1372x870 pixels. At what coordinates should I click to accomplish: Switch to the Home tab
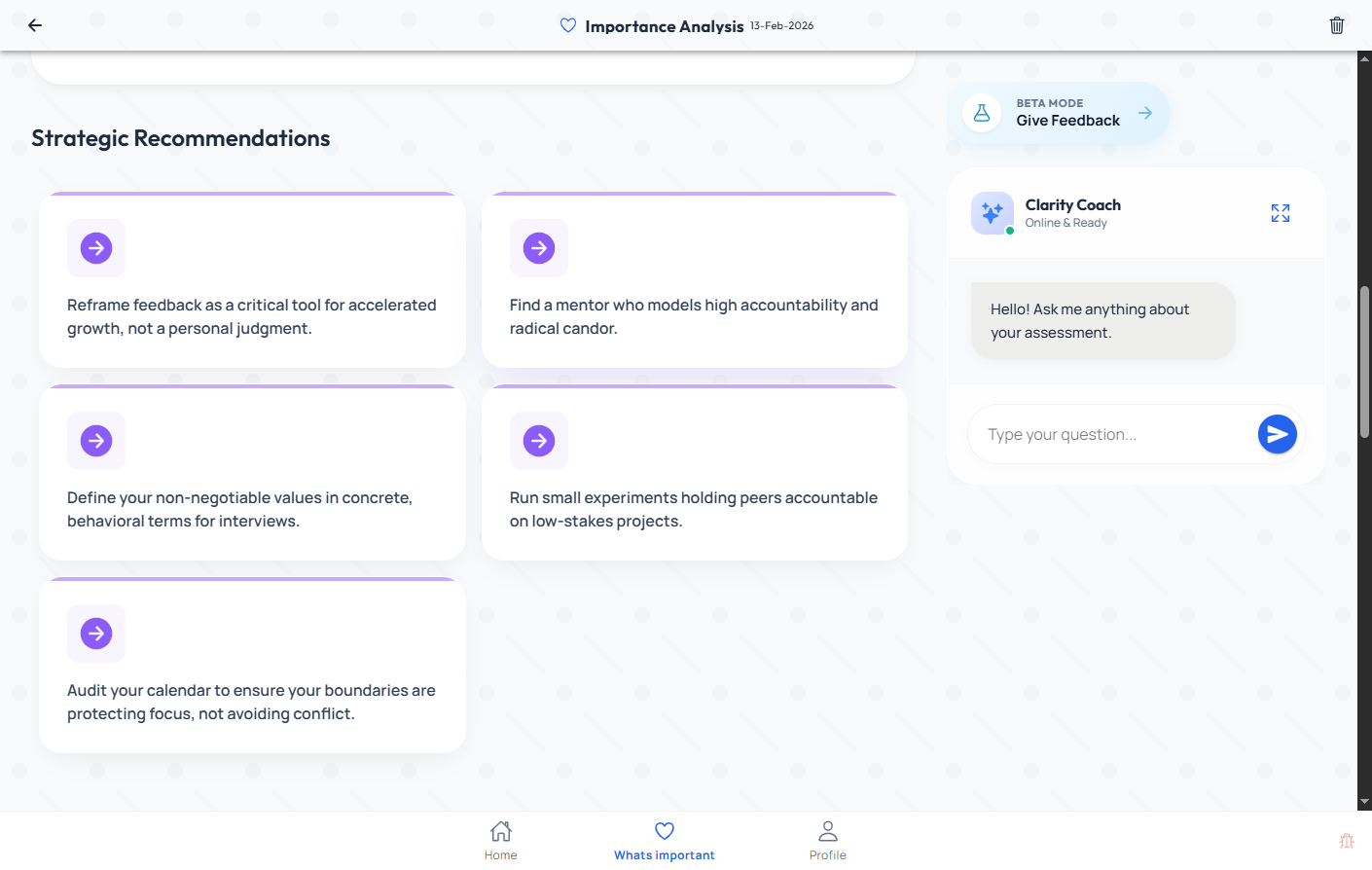500,840
